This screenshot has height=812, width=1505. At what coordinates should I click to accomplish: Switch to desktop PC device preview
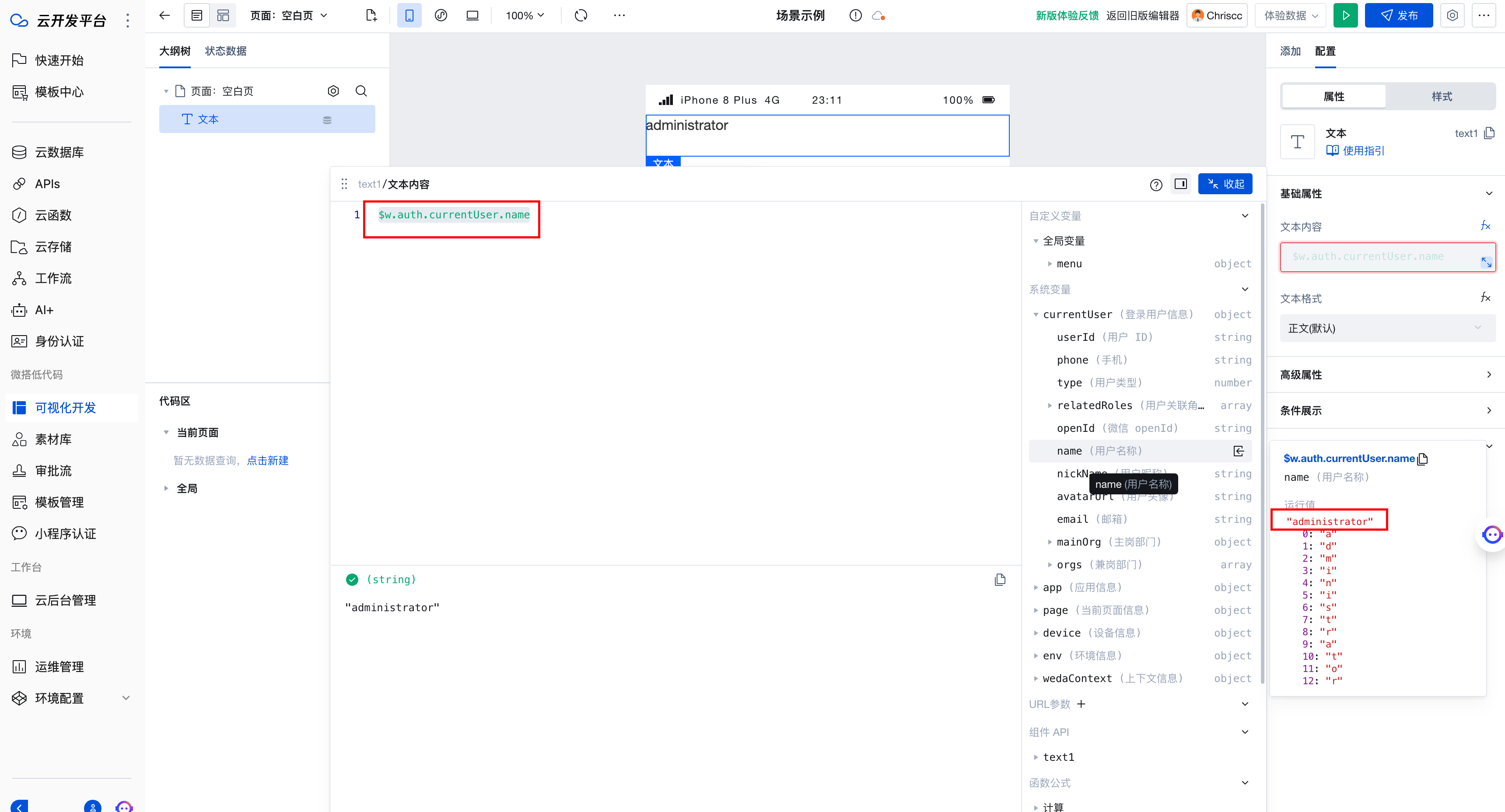click(472, 16)
